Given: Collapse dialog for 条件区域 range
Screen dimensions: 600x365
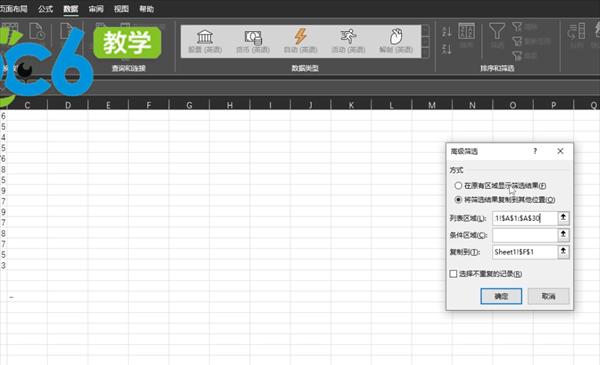Looking at the screenshot, I should point(563,235).
